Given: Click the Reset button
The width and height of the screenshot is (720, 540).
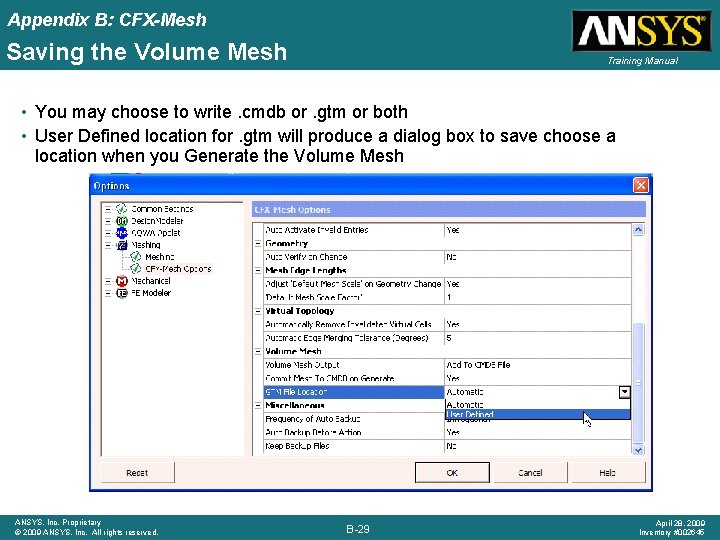Looking at the screenshot, I should [x=137, y=472].
